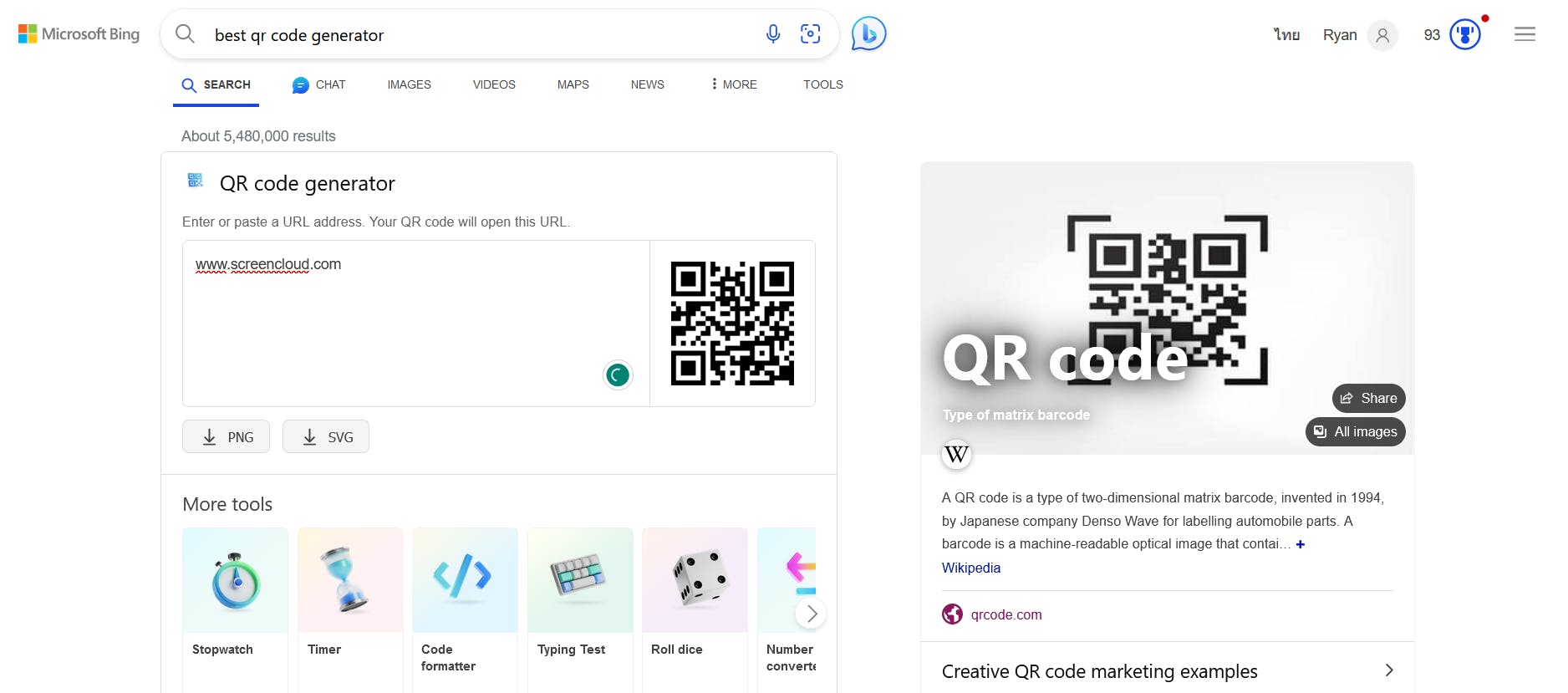Image resolution: width=1568 pixels, height=693 pixels.
Task: Switch to the MAPS tab
Action: point(573,84)
